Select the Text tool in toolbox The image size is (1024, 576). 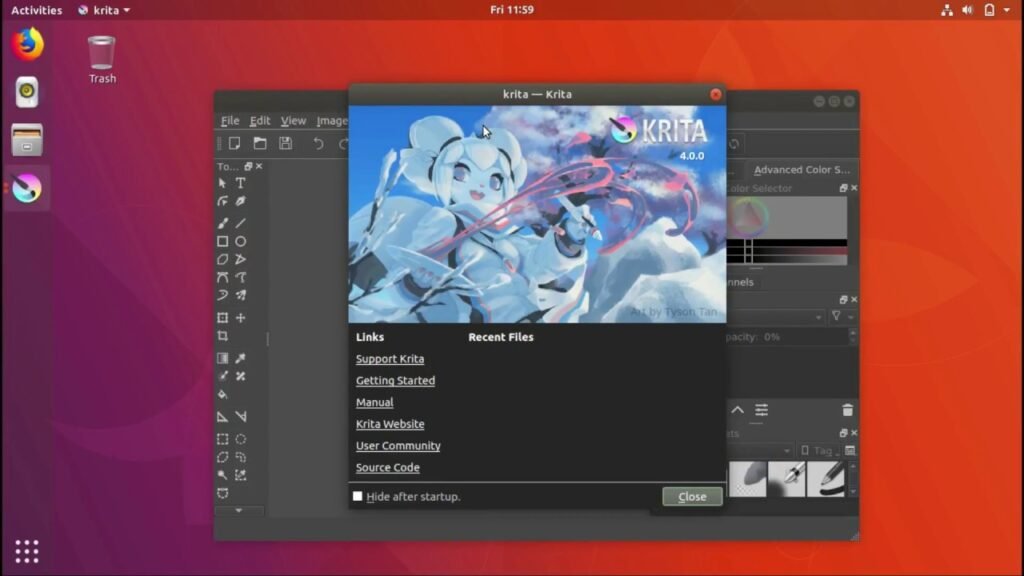(241, 183)
